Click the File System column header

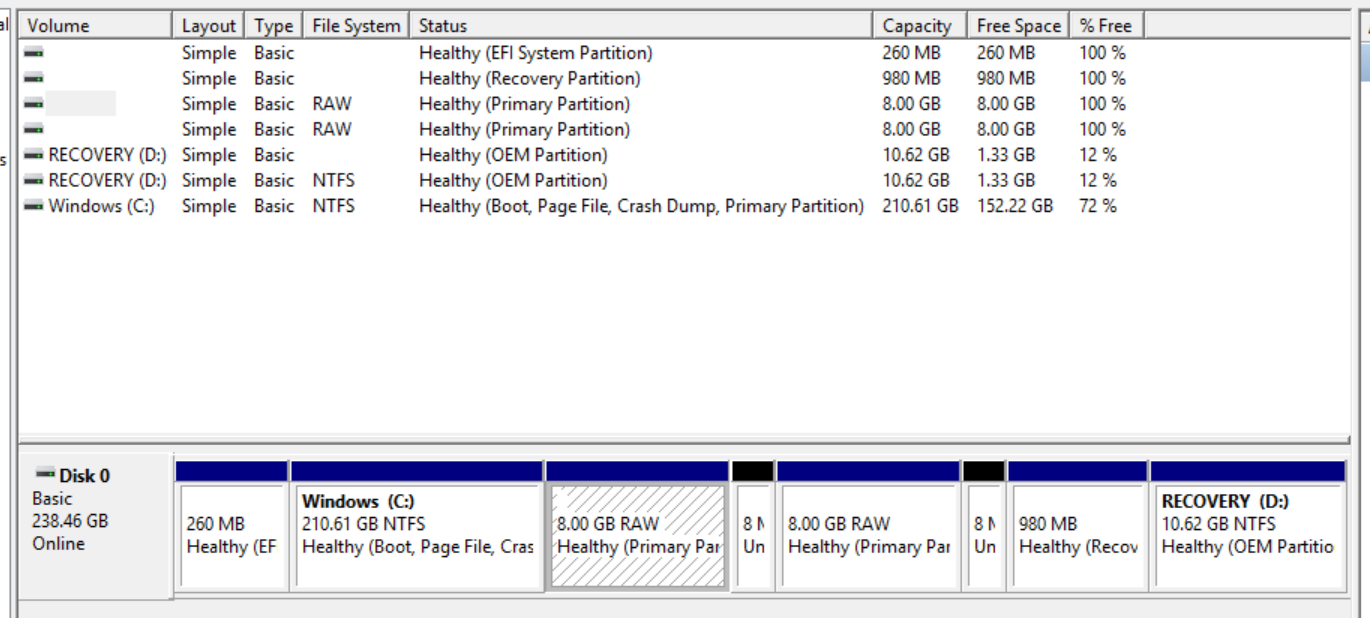(356, 26)
